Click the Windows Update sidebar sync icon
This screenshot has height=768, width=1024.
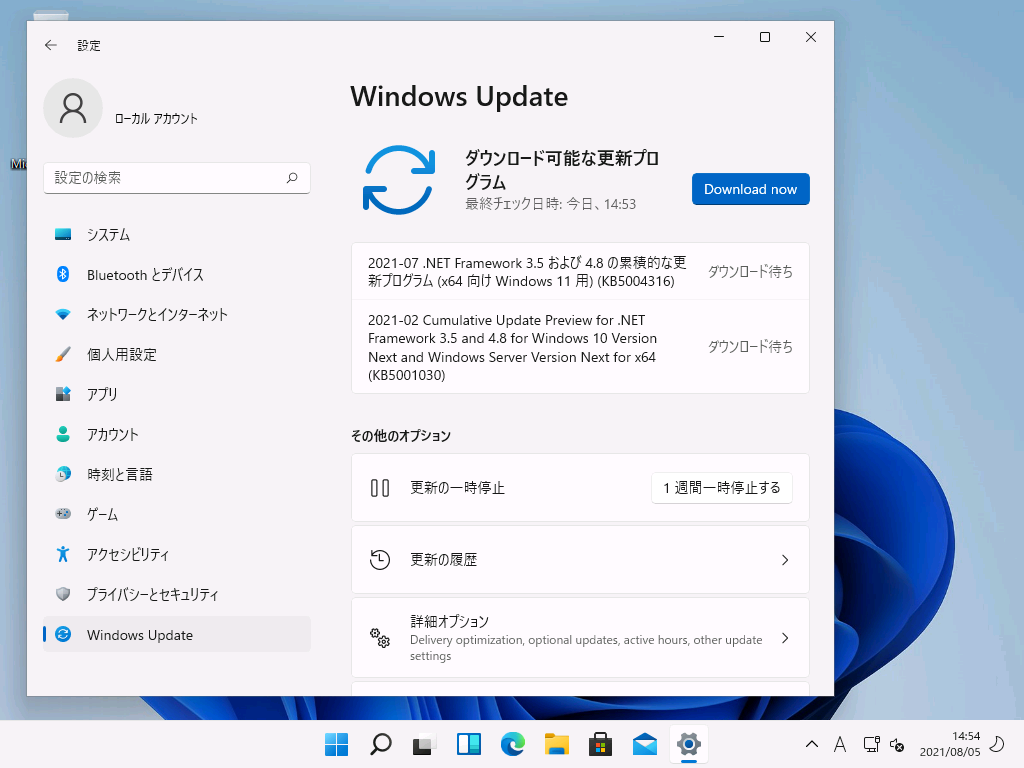(63, 634)
